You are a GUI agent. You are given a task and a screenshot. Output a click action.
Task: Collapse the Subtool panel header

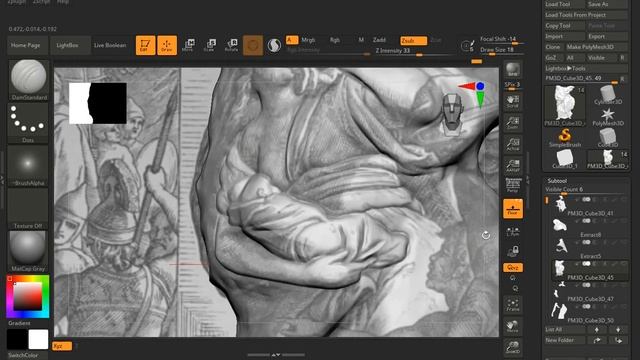coord(557,180)
